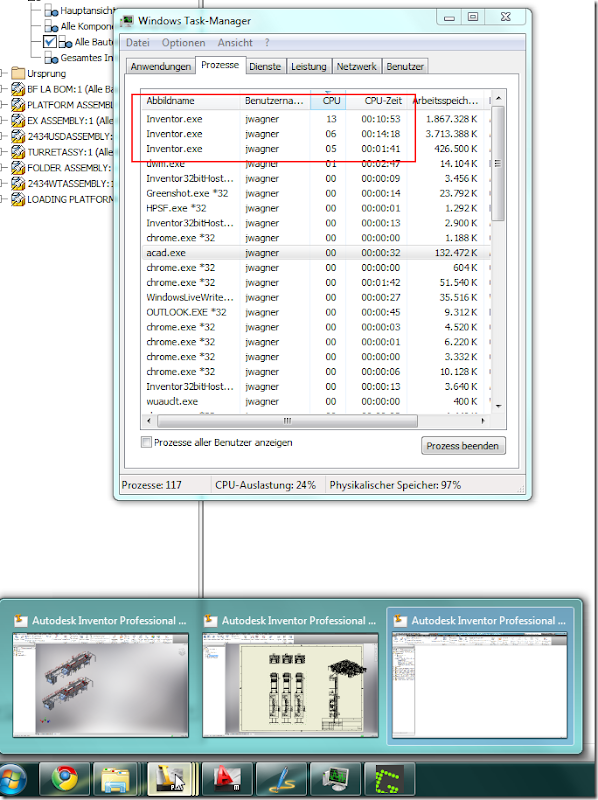Click the horizontal scroll right arrow

(483, 421)
